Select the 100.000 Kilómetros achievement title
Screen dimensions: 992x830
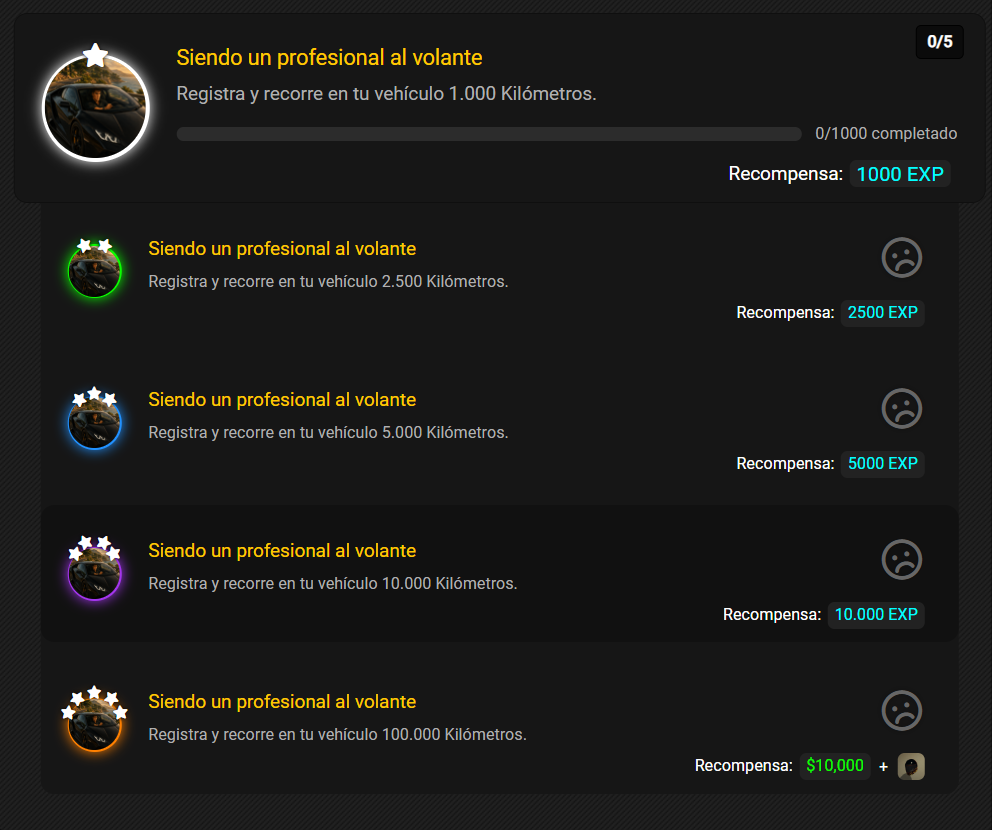[x=282, y=702]
